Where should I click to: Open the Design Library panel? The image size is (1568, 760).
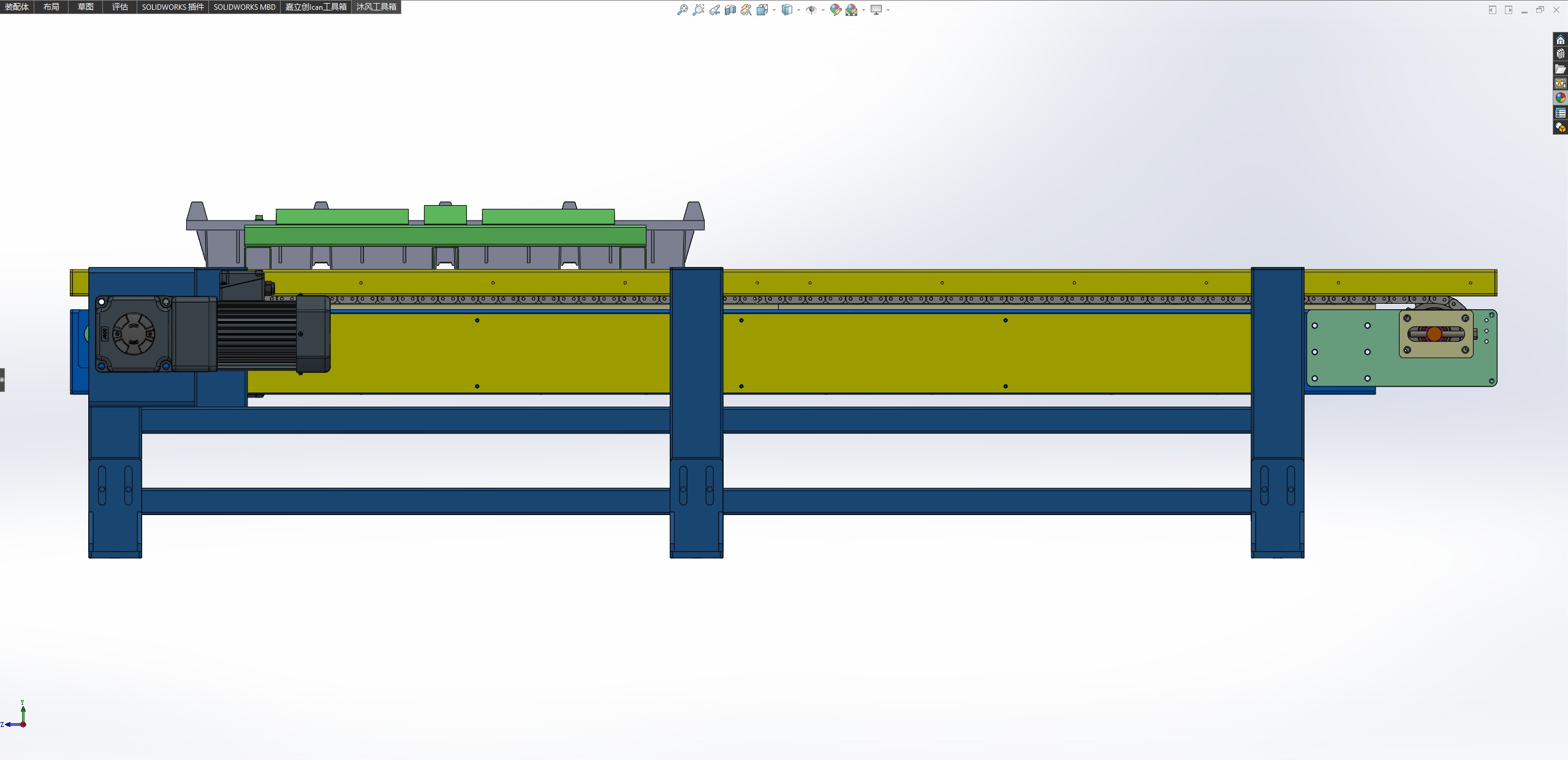click(1560, 54)
